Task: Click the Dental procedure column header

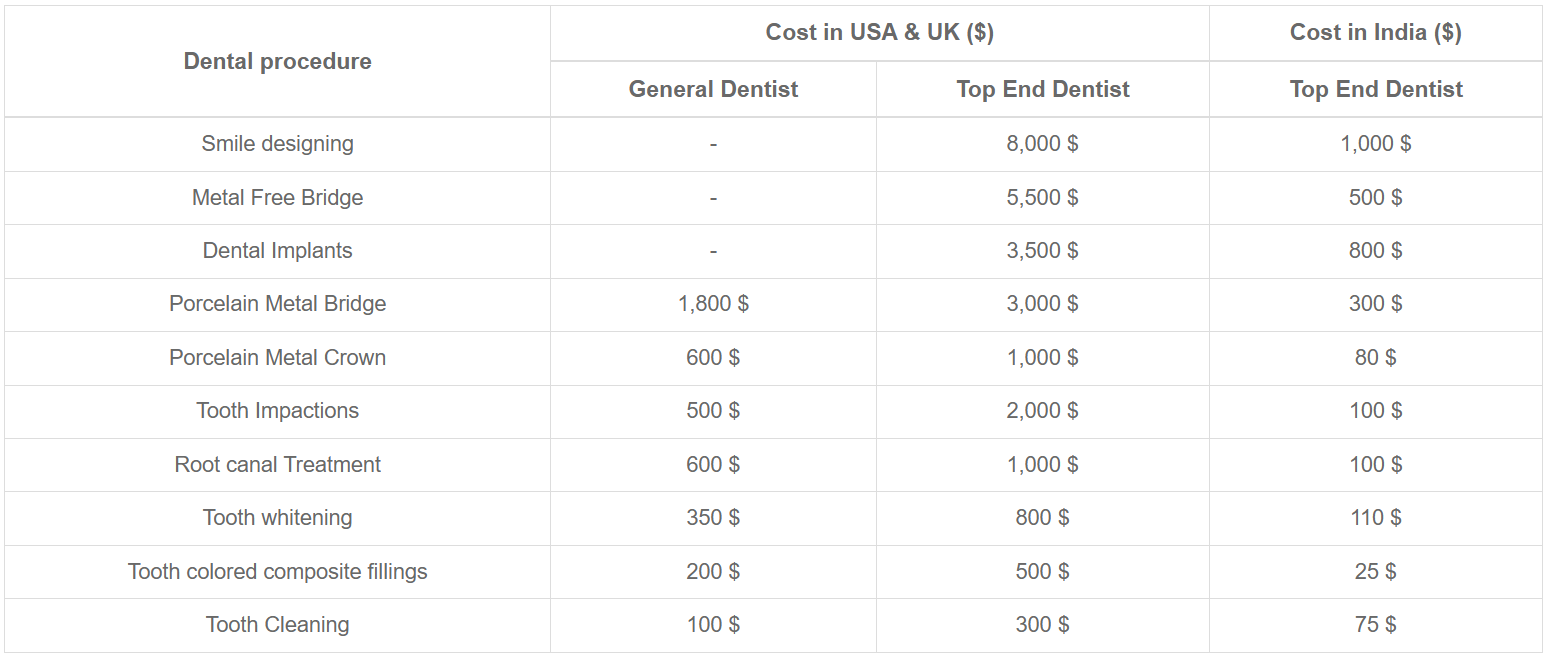Action: tap(277, 62)
